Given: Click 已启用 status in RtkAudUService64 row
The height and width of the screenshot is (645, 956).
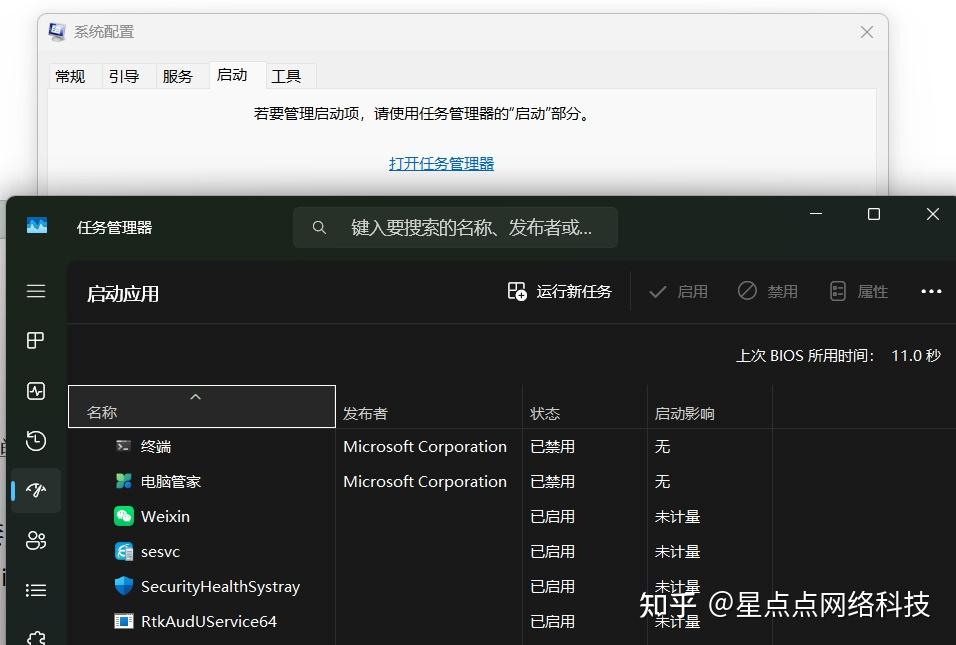Looking at the screenshot, I should 552,621.
